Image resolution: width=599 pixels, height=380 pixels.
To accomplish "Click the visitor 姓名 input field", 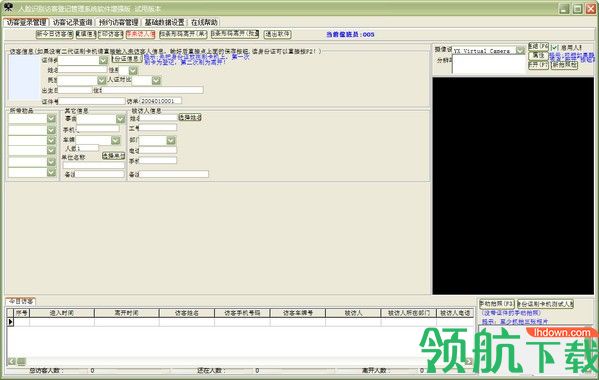I will tap(83, 70).
